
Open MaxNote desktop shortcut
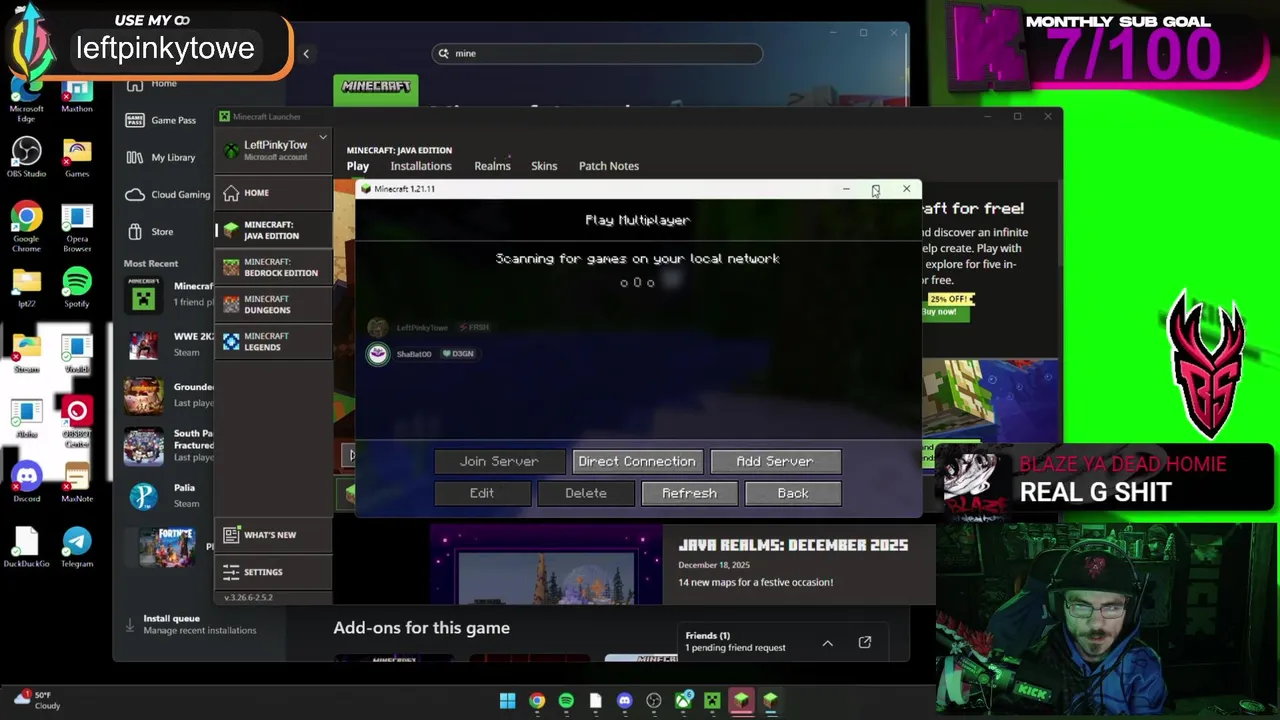click(x=77, y=483)
